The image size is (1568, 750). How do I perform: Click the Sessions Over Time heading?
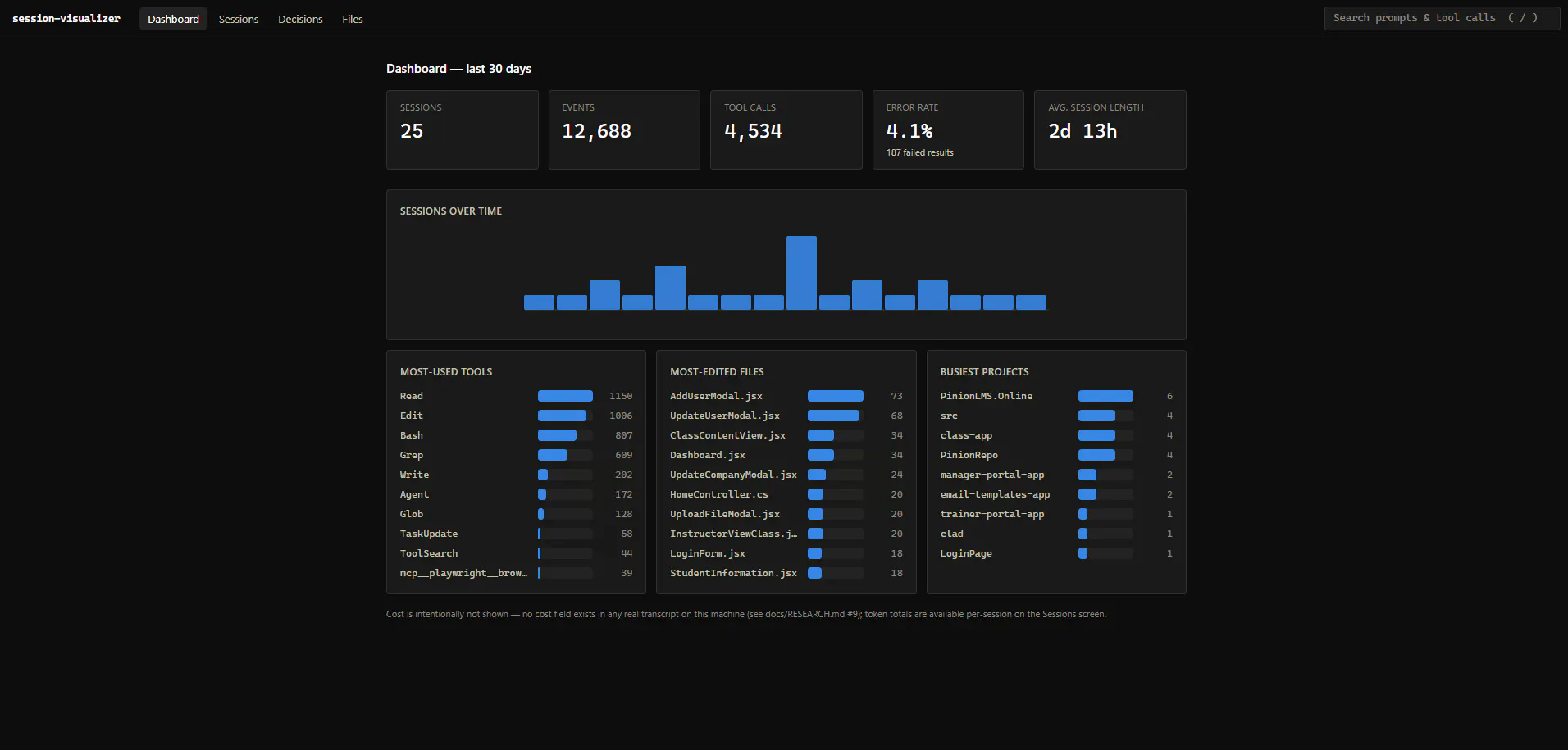(451, 211)
